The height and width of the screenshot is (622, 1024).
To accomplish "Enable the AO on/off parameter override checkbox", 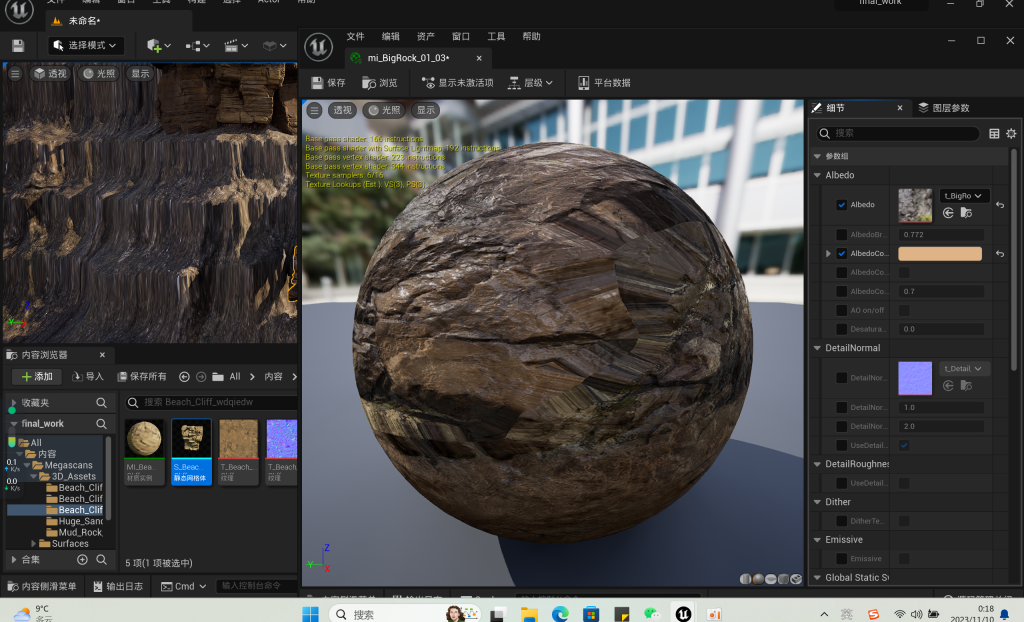I will coord(841,310).
